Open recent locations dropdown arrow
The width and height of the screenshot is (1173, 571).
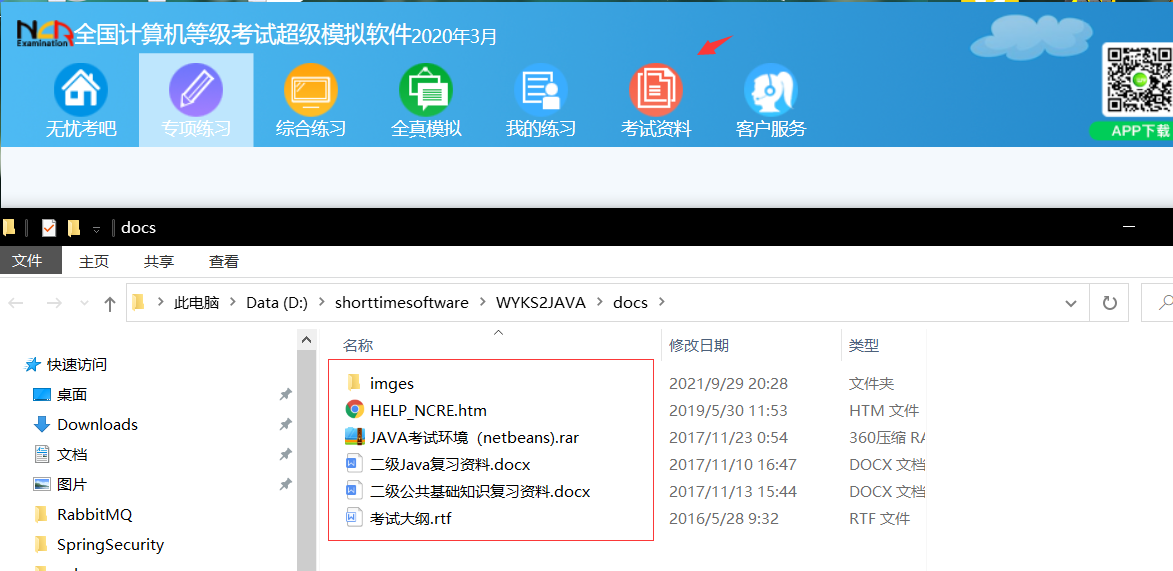point(85,303)
